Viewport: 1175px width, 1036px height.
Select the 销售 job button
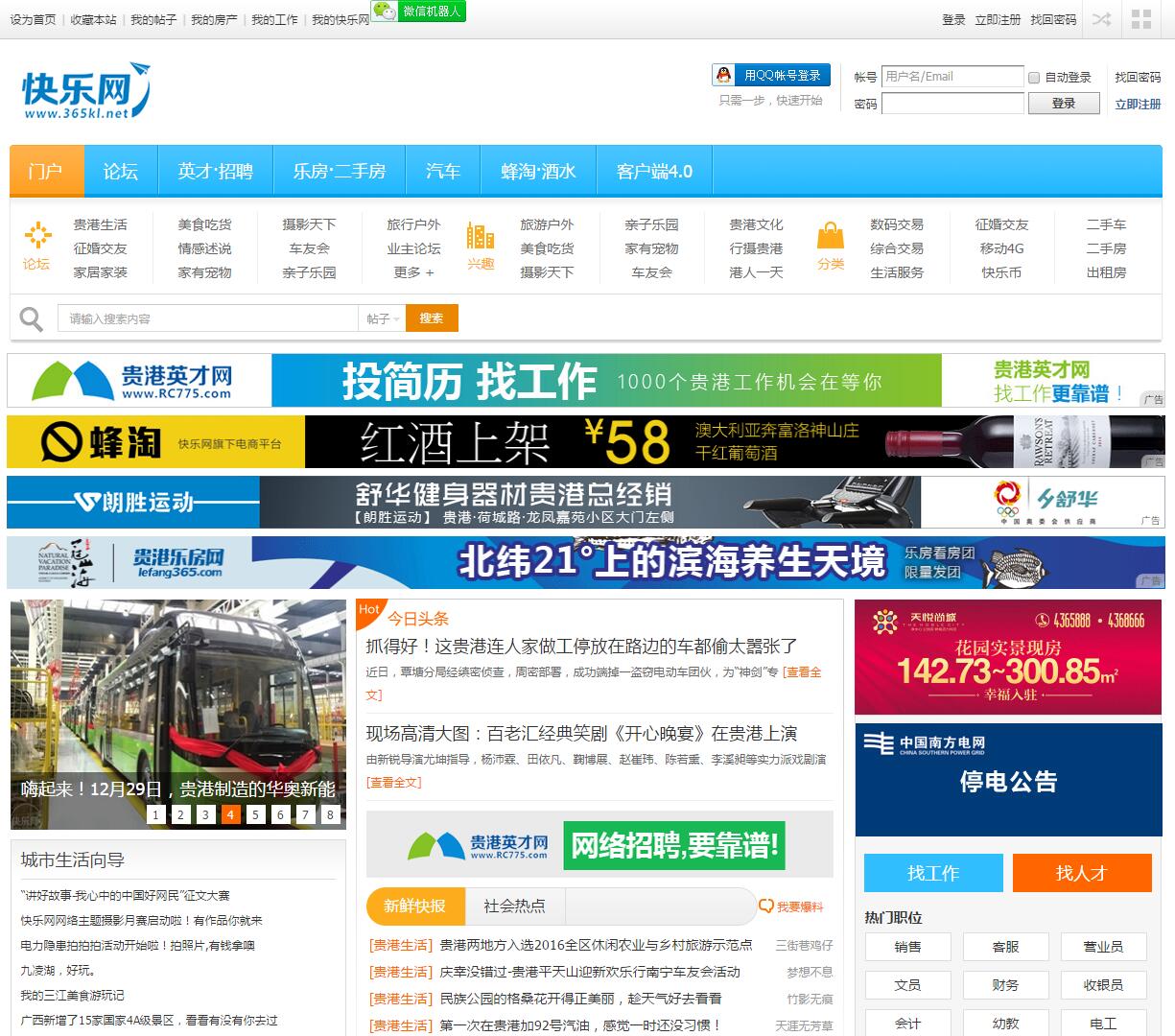907,947
